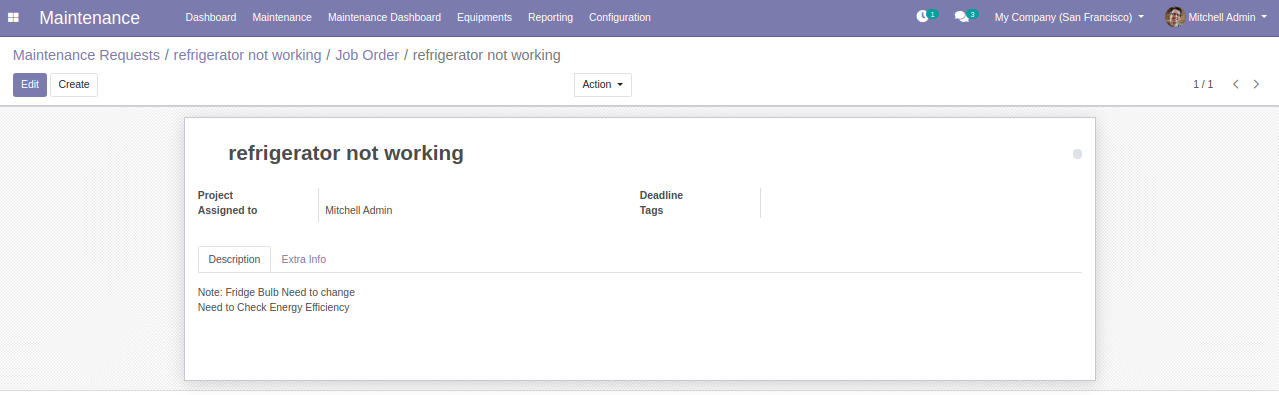Open the Configuration menu
This screenshot has width=1279, height=395.
[x=620, y=18]
